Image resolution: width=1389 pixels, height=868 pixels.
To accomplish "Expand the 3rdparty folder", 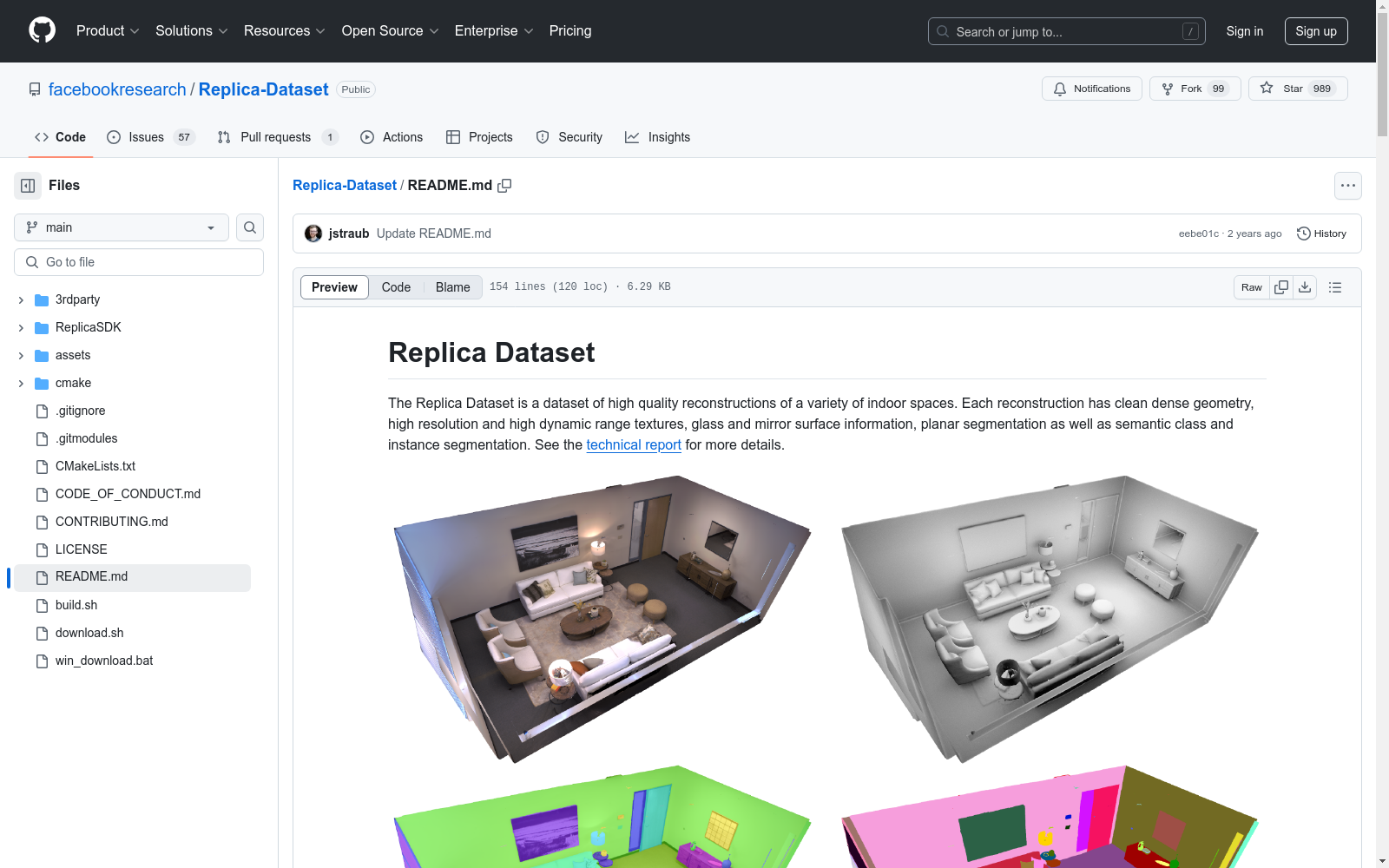I will coord(21,299).
